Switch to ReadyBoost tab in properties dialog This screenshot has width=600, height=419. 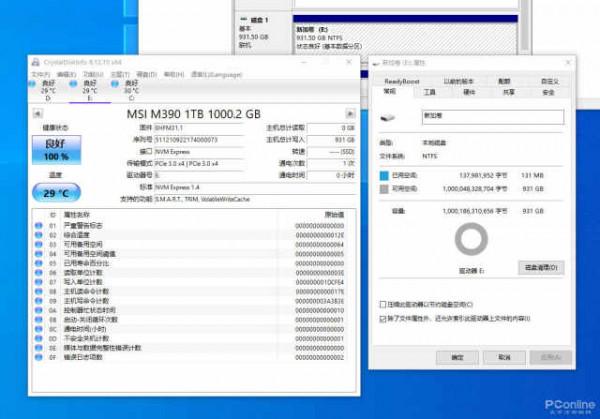click(x=402, y=81)
